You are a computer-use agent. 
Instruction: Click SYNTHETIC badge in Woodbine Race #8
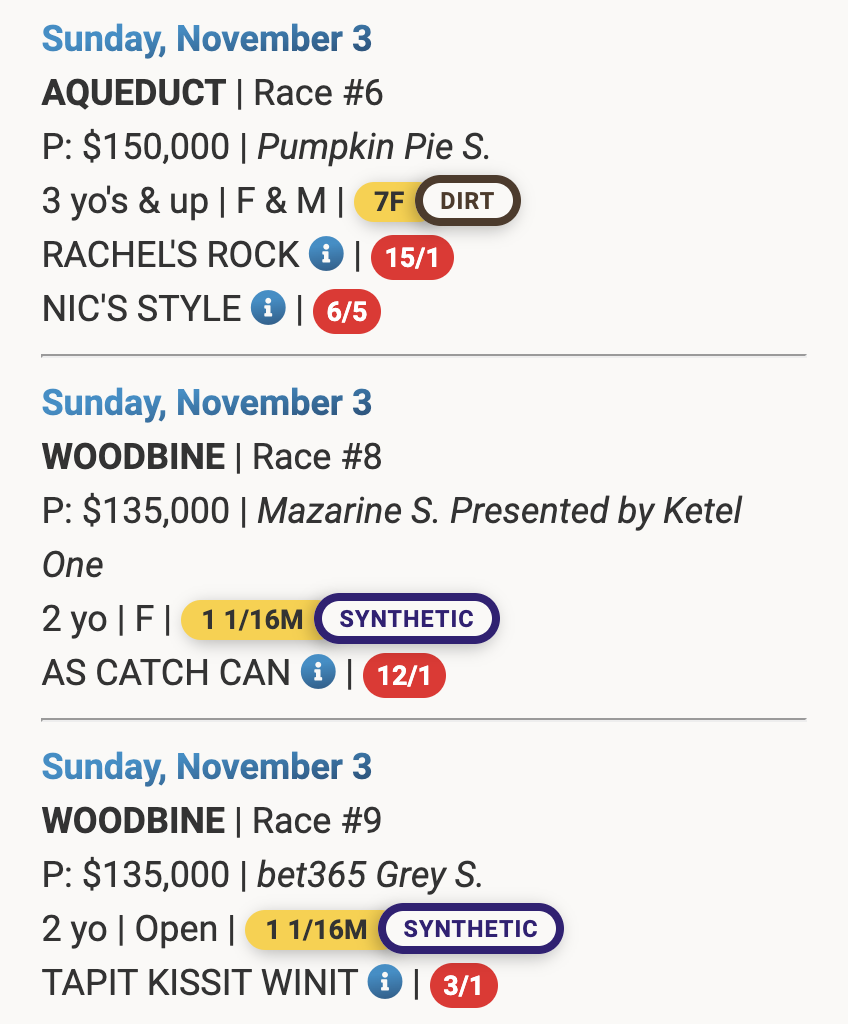pos(406,619)
